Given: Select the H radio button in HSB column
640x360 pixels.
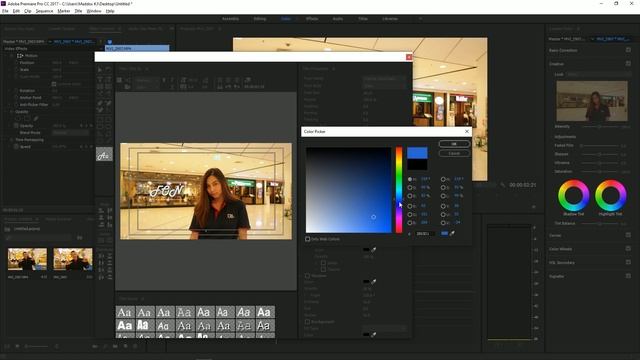Looking at the screenshot, I should point(409,179).
